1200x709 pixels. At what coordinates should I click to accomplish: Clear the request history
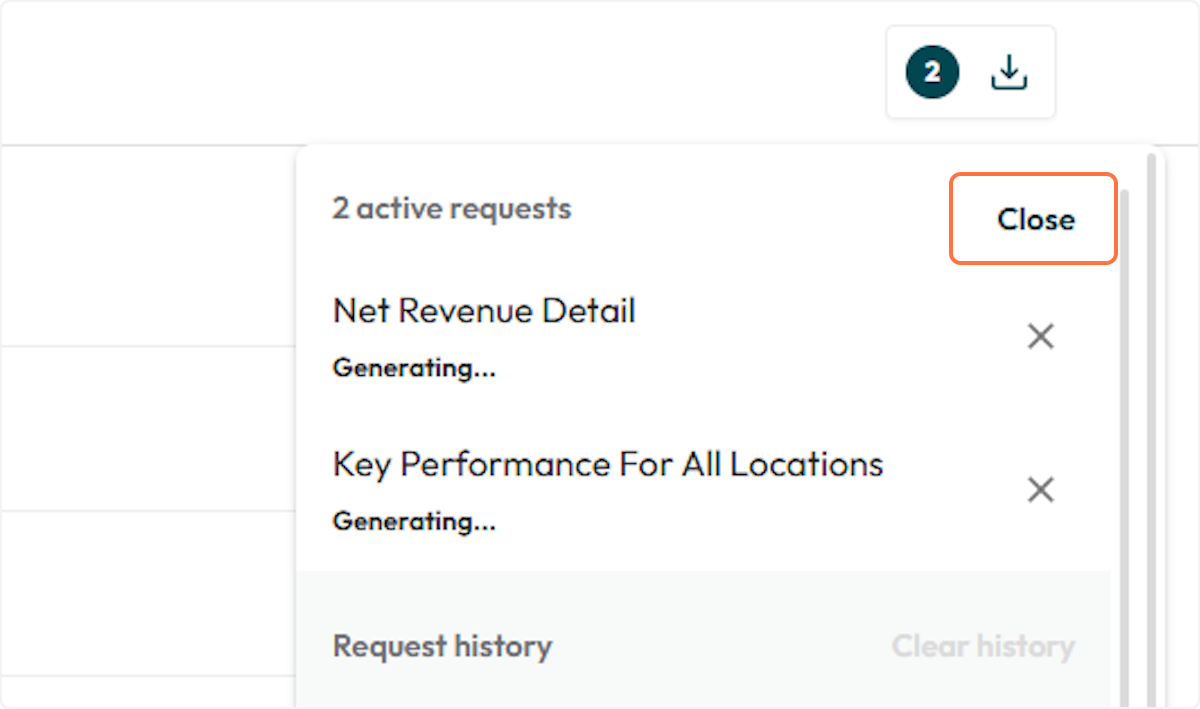[x=983, y=646]
